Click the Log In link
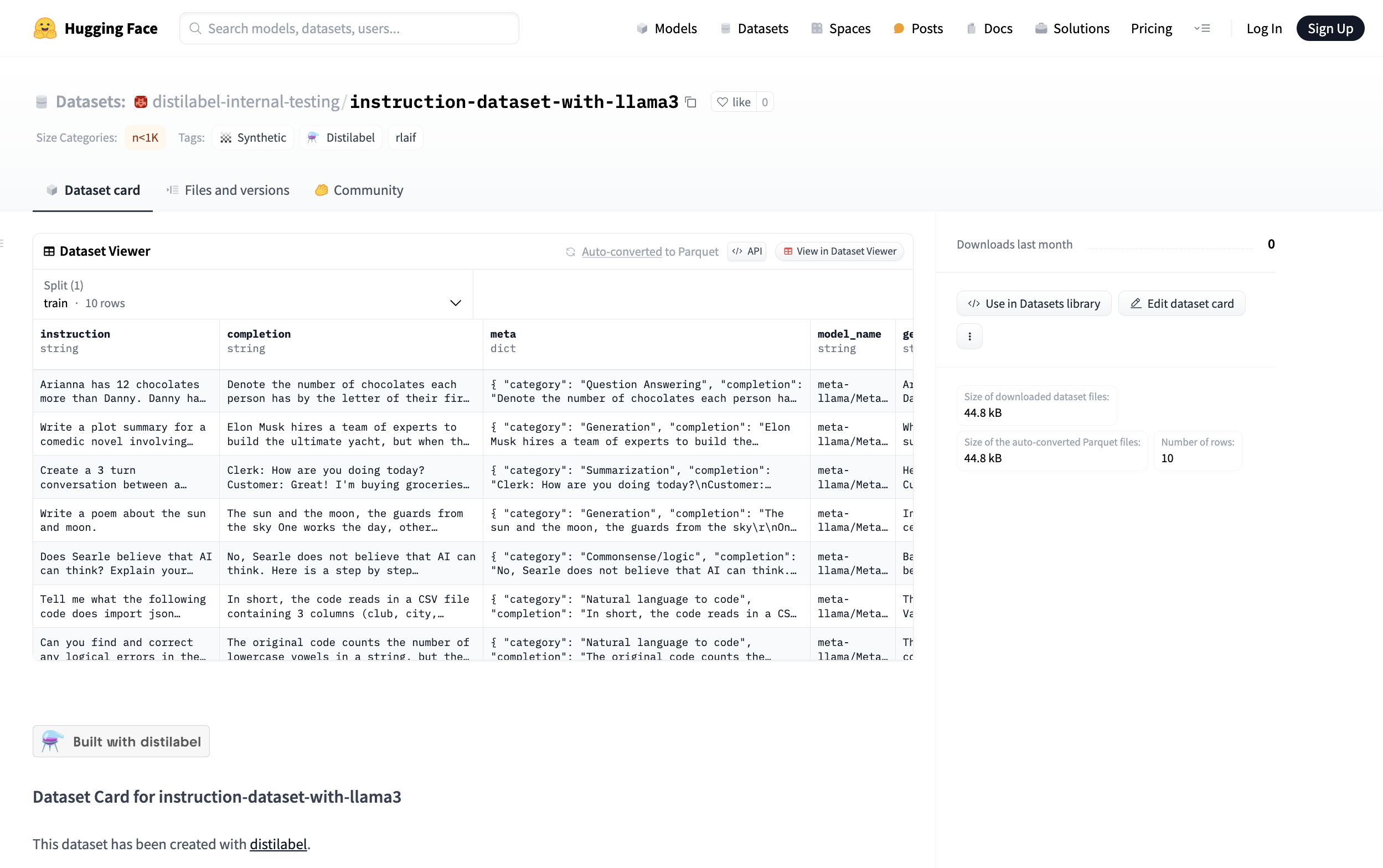 pos(1263,28)
